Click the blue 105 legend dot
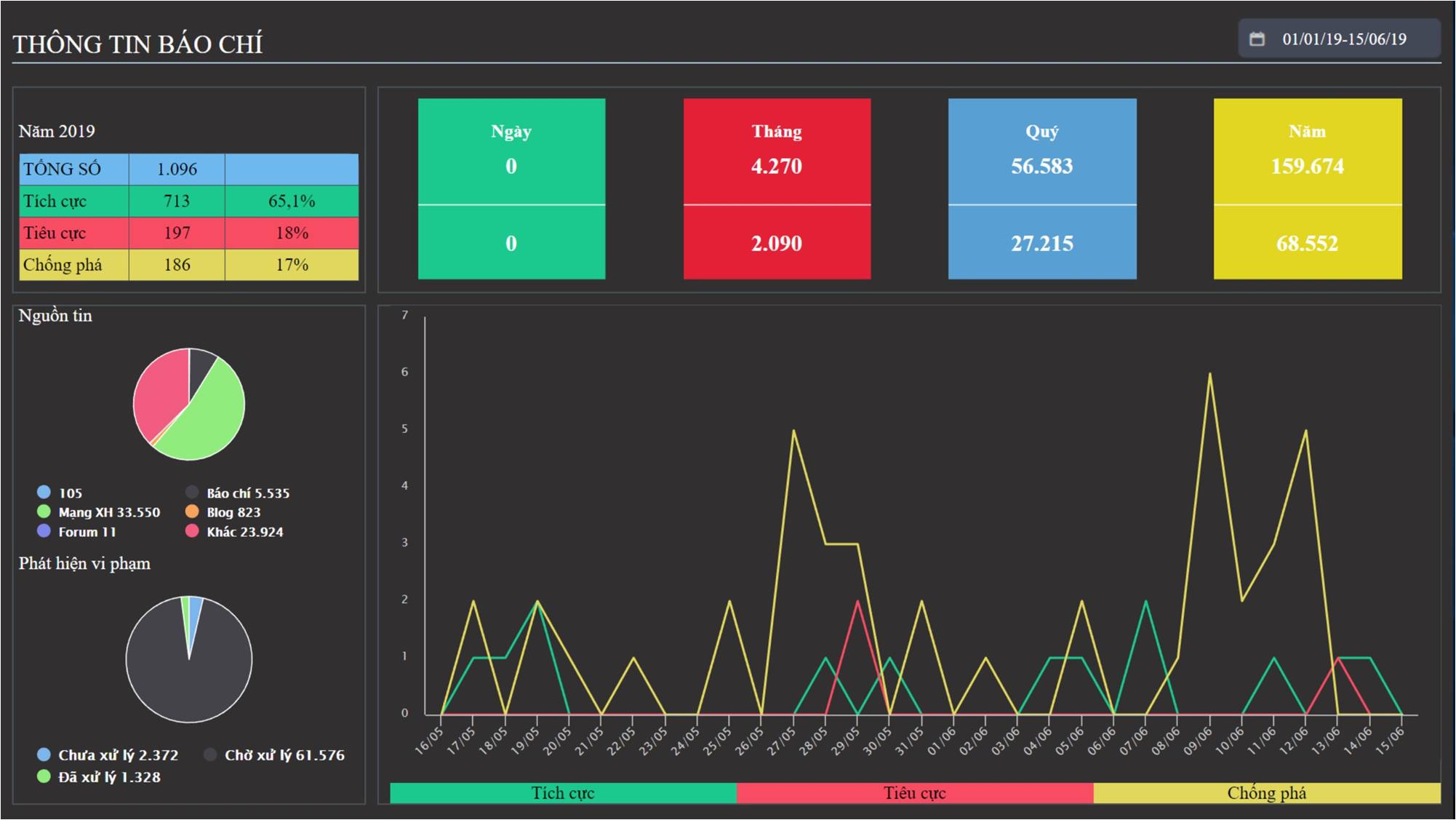Viewport: 1456px width, 820px height. (44, 493)
